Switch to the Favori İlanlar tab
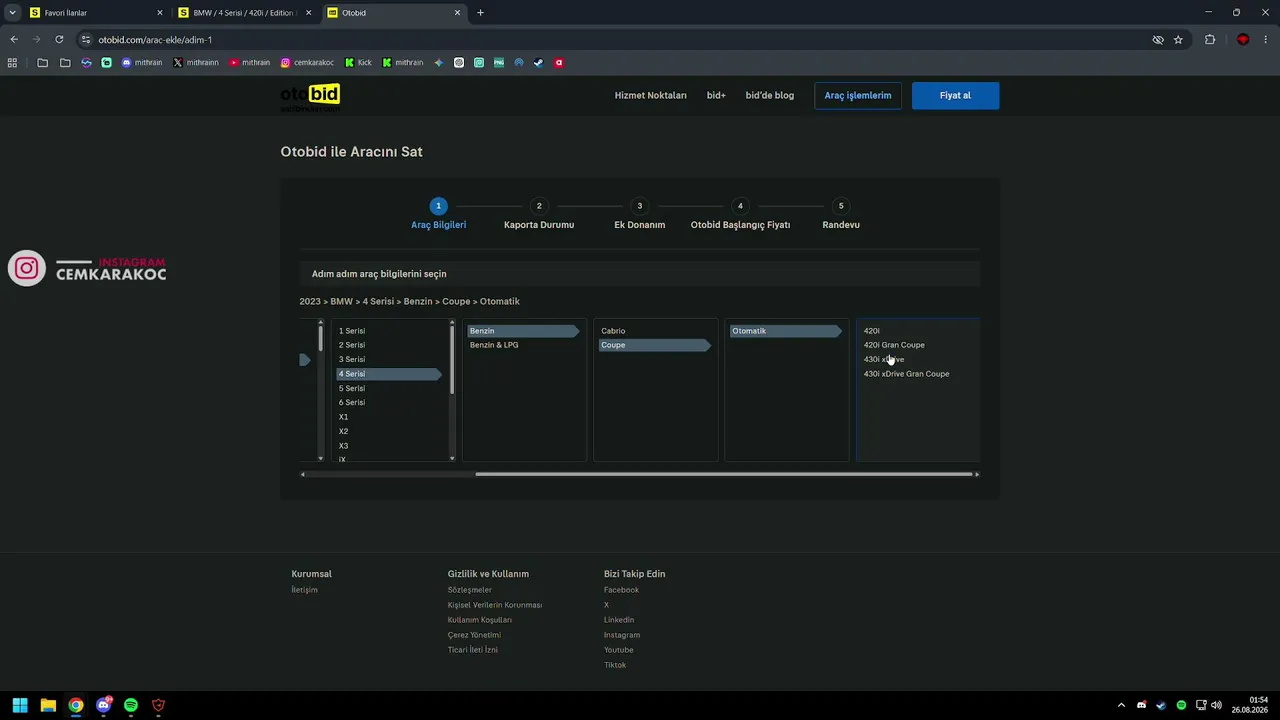 (95, 13)
